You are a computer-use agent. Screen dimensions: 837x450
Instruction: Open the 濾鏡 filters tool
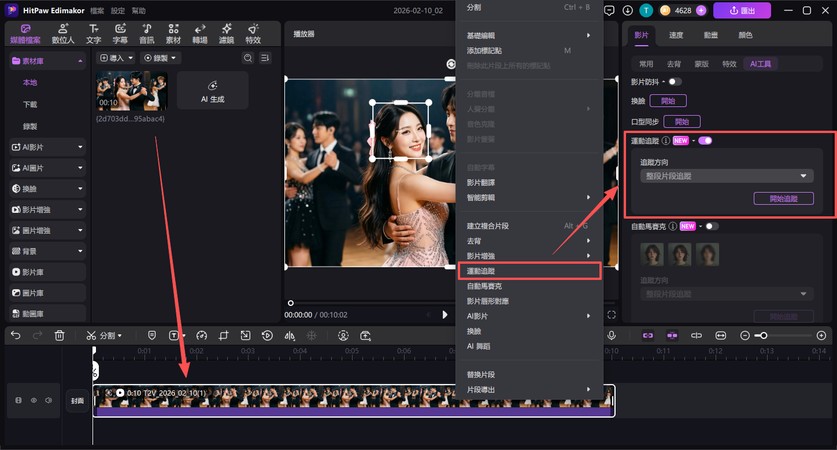(x=226, y=34)
